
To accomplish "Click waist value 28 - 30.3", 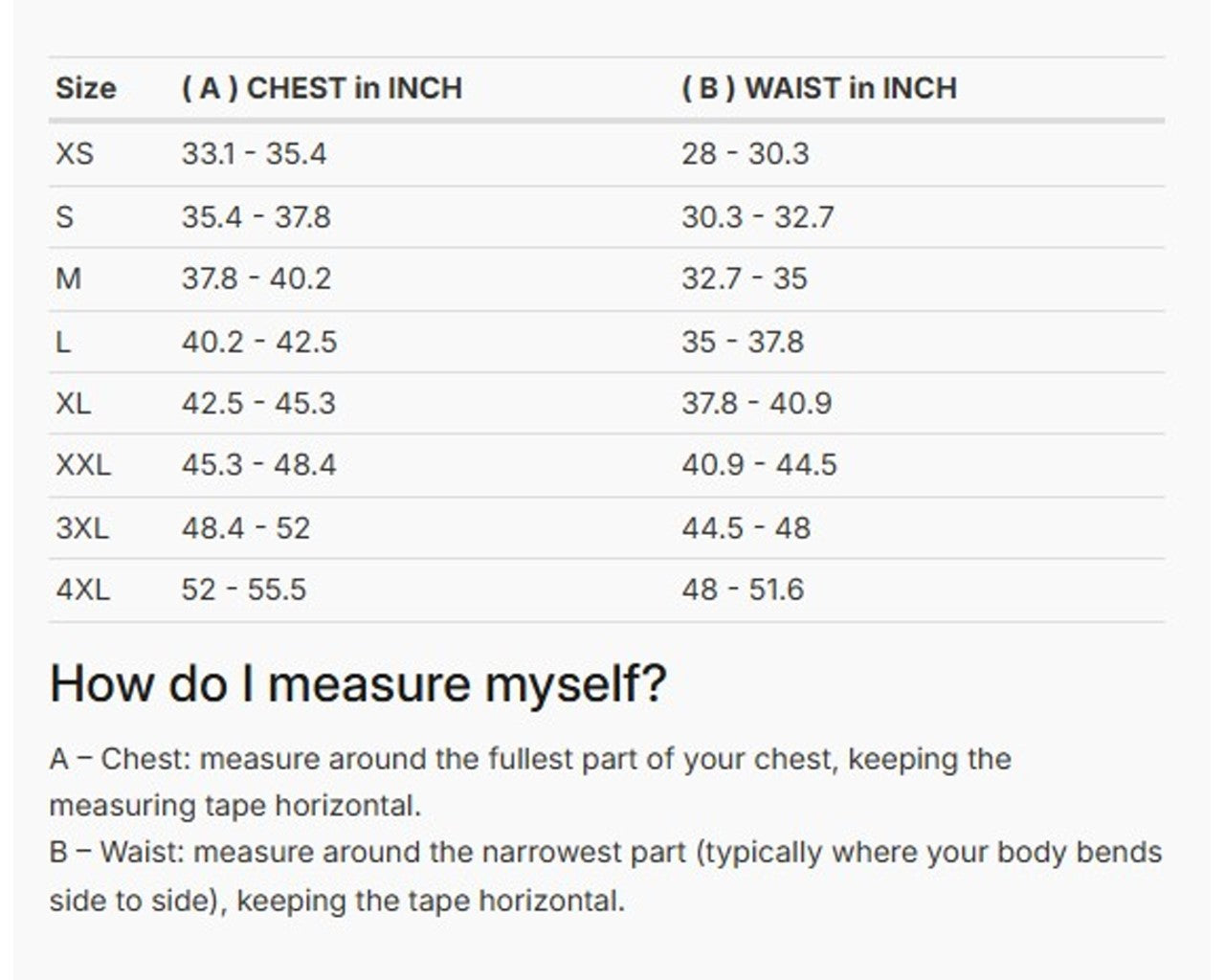I will click(x=745, y=153).
